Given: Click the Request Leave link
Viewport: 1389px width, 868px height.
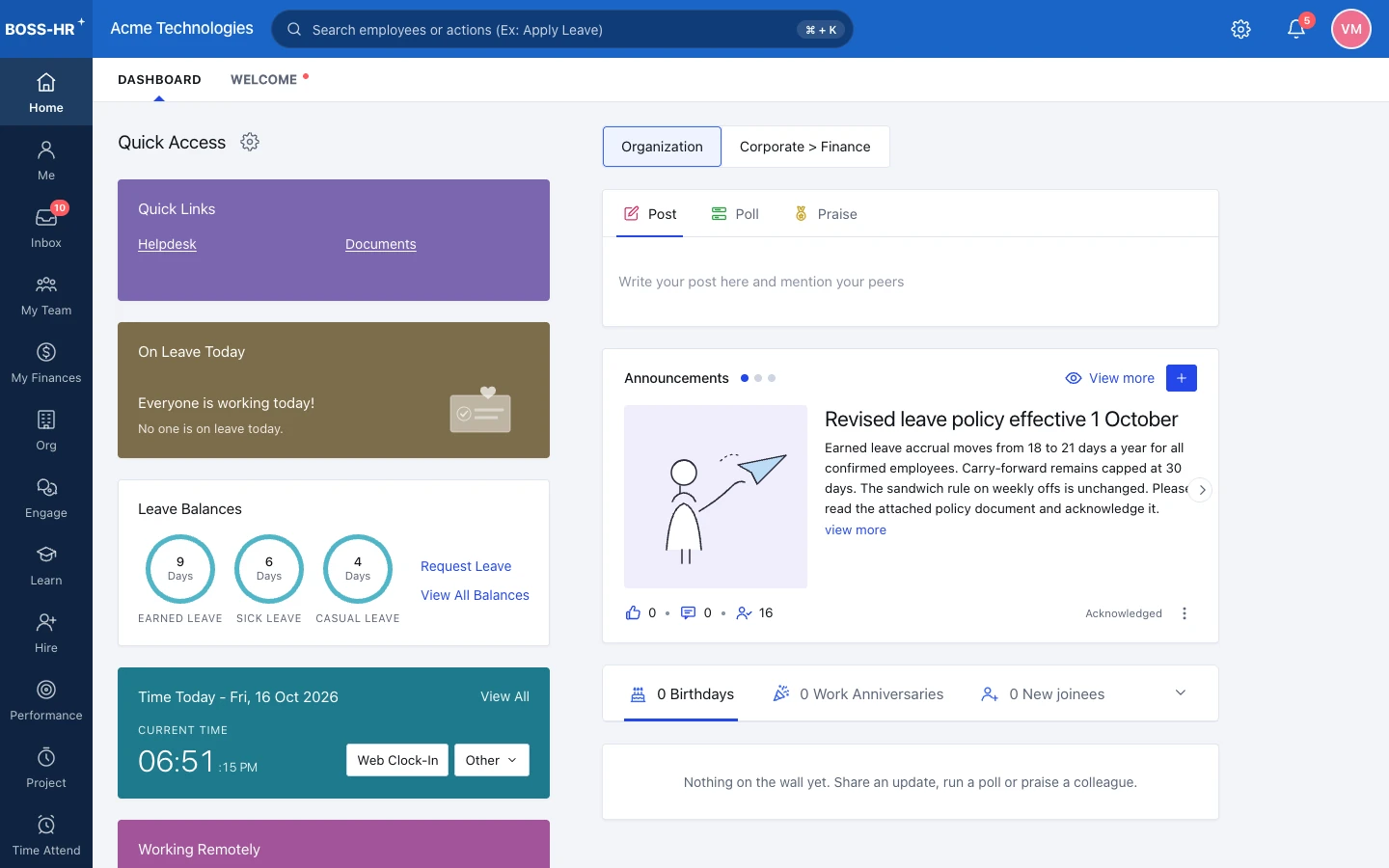Looking at the screenshot, I should [x=466, y=566].
